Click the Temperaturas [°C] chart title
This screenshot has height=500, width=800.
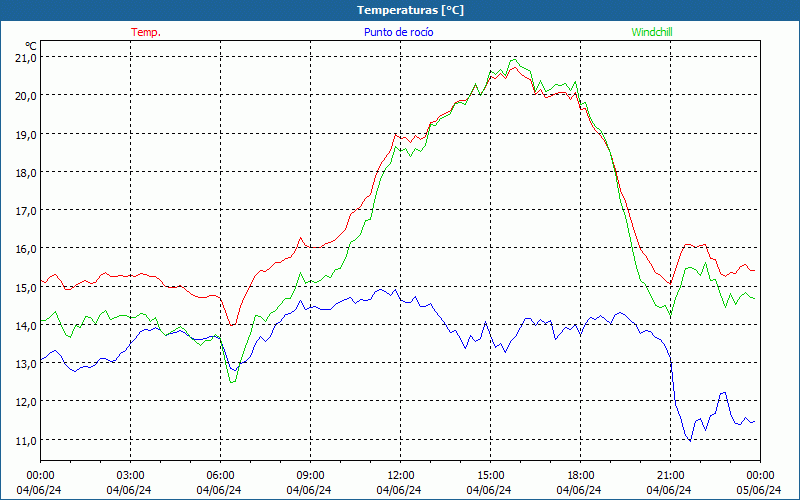coord(410,10)
